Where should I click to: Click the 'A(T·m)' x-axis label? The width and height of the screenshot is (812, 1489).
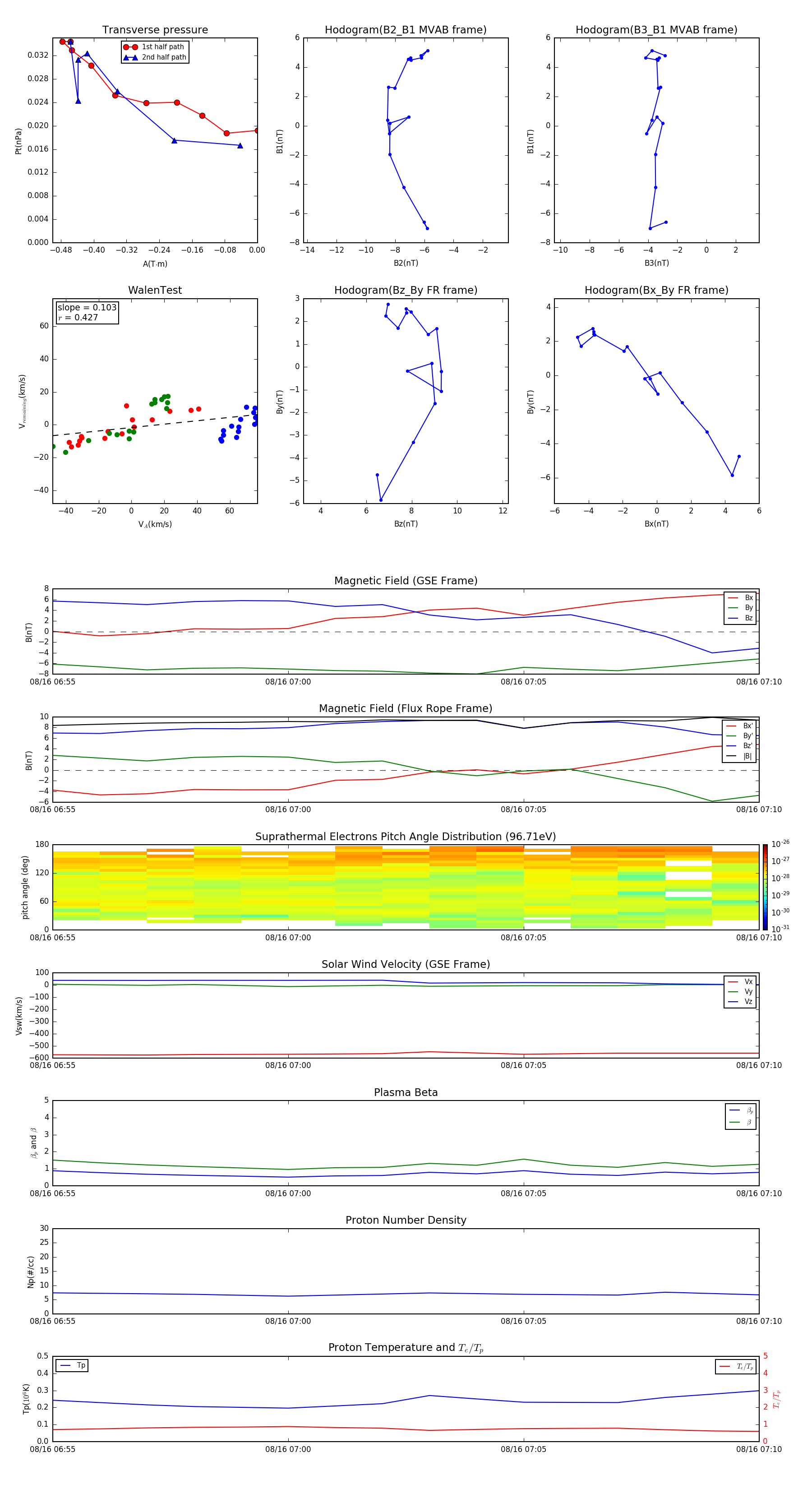click(x=155, y=264)
